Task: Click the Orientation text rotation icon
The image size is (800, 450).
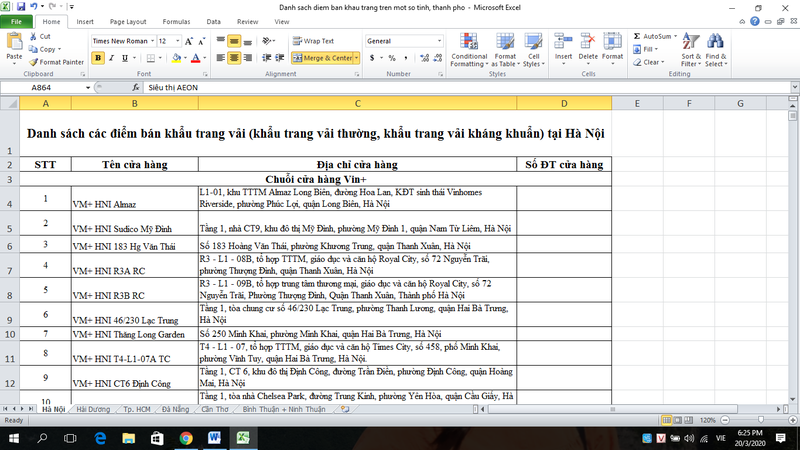Action: 266,41
